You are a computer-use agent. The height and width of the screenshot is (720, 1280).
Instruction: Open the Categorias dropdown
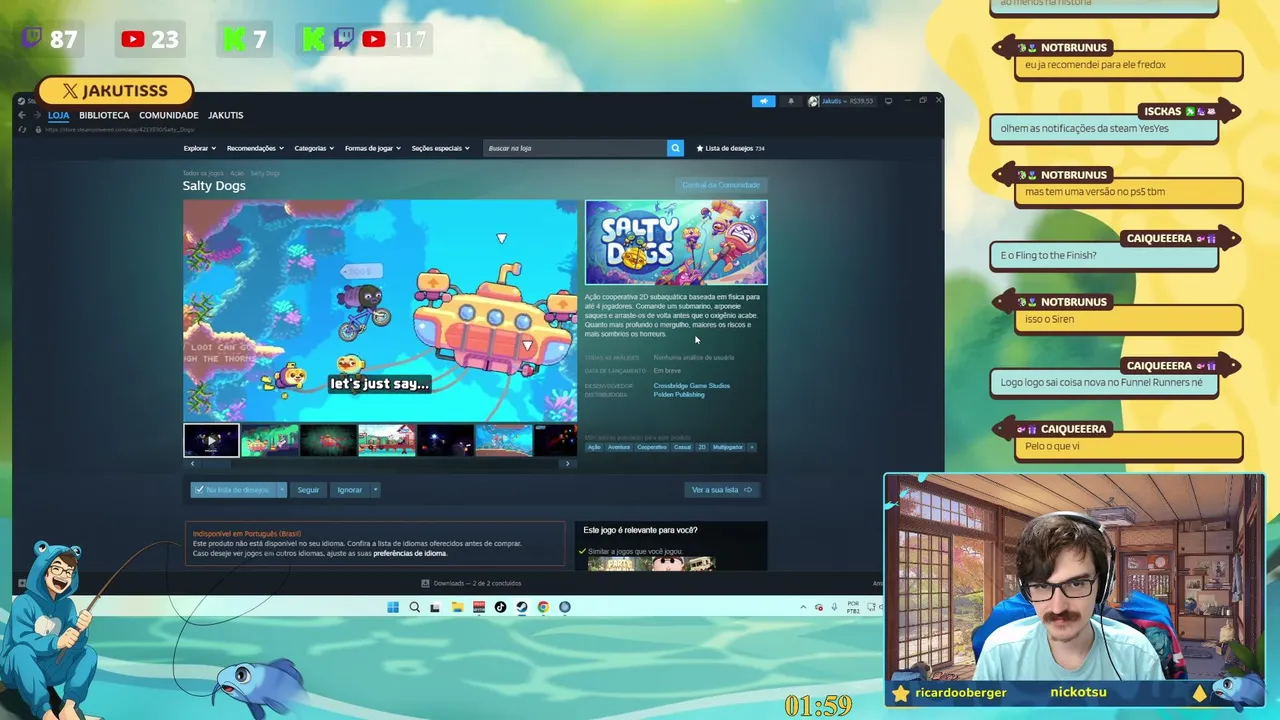click(314, 148)
